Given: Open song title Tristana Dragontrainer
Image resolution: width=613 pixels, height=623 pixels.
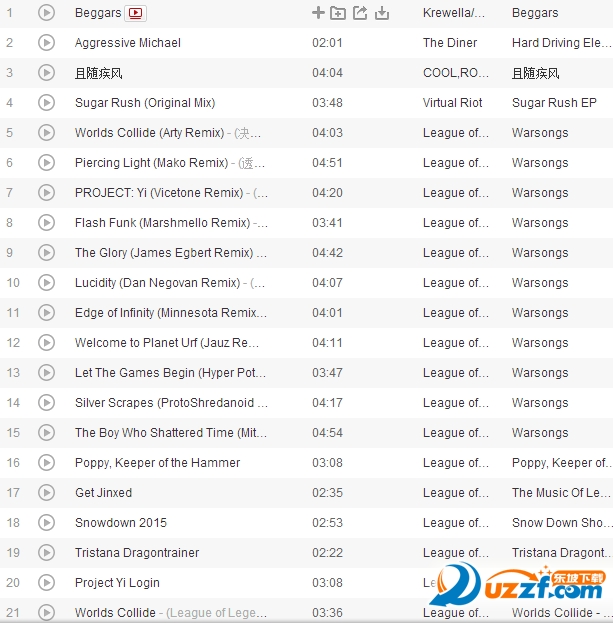Looking at the screenshot, I should coord(137,553).
